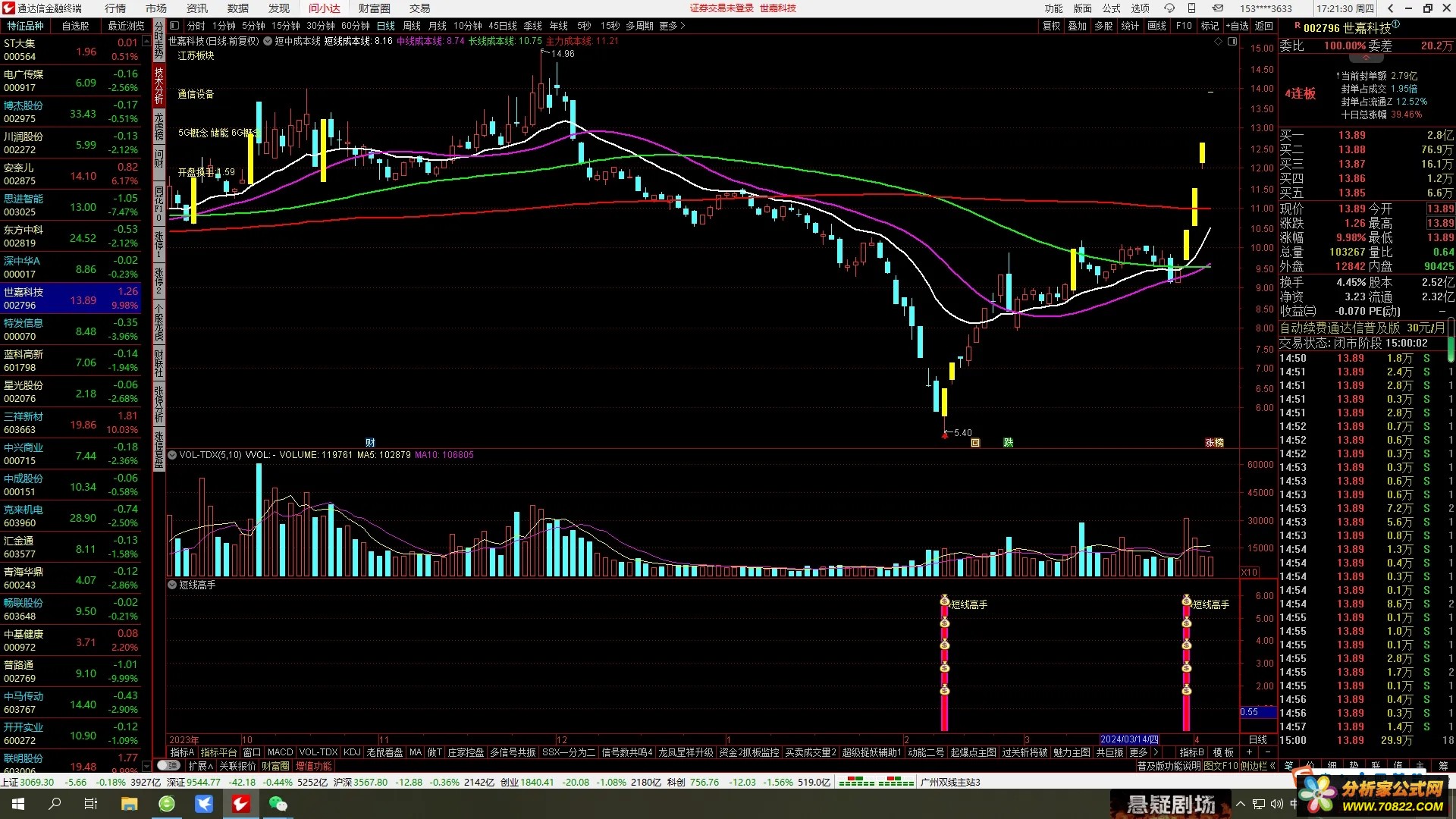Open the mobile phone icon in title bar
1456x819 pixels.
tap(1191, 8)
